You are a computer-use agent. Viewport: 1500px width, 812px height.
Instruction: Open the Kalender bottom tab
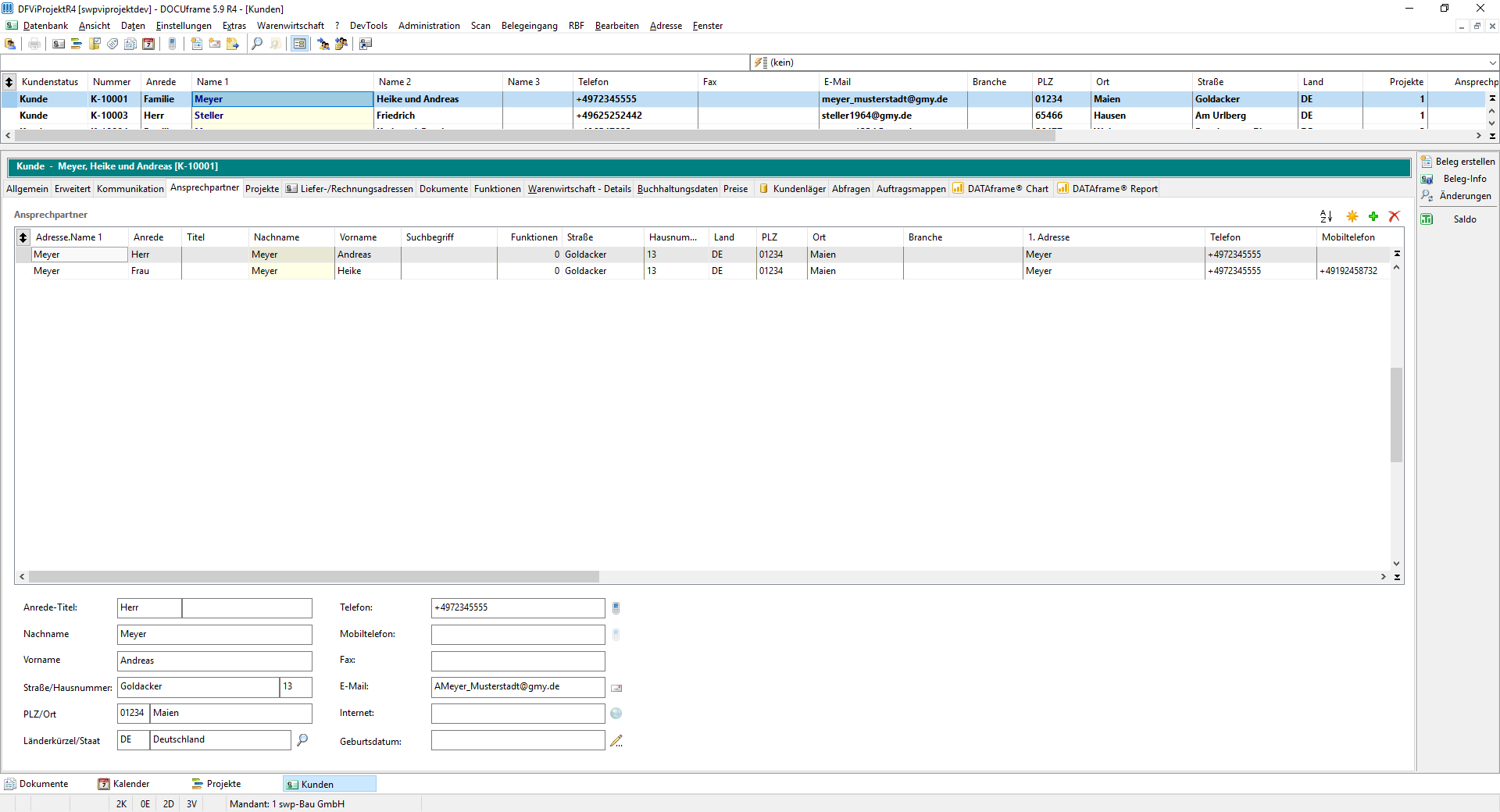124,784
